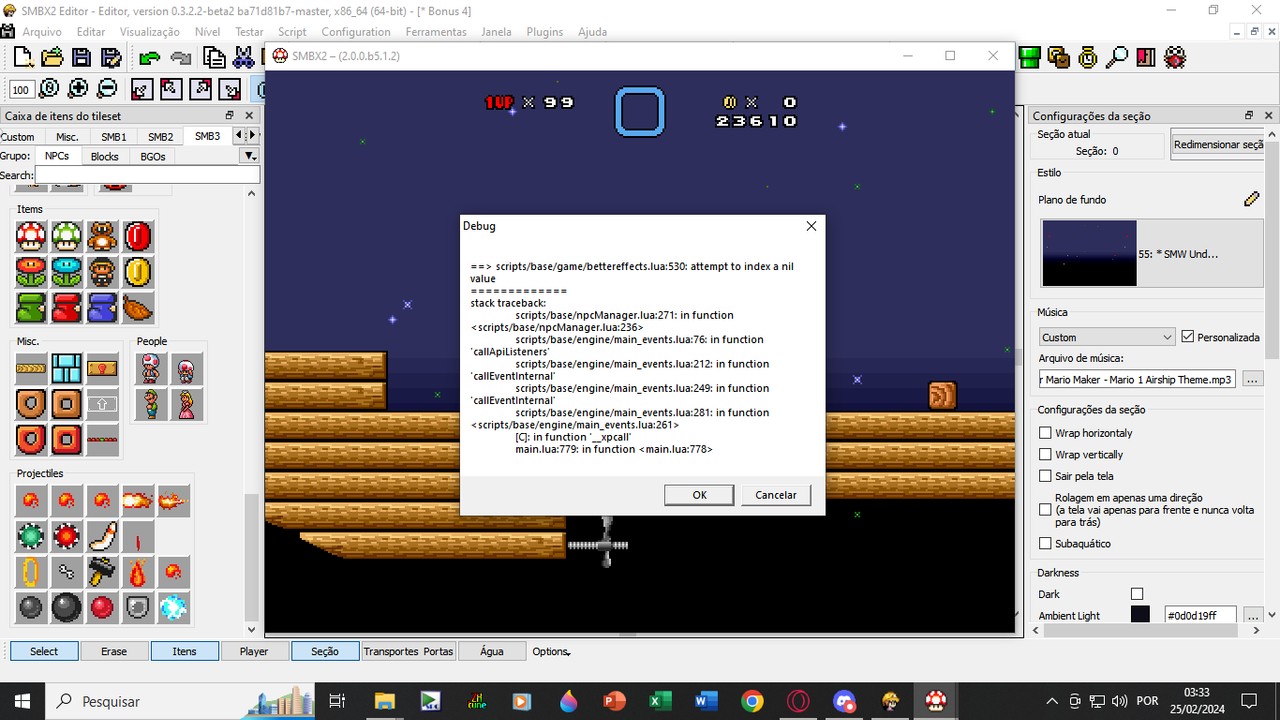Select the boomerang projectile NPC
The image size is (1280, 720).
102,537
